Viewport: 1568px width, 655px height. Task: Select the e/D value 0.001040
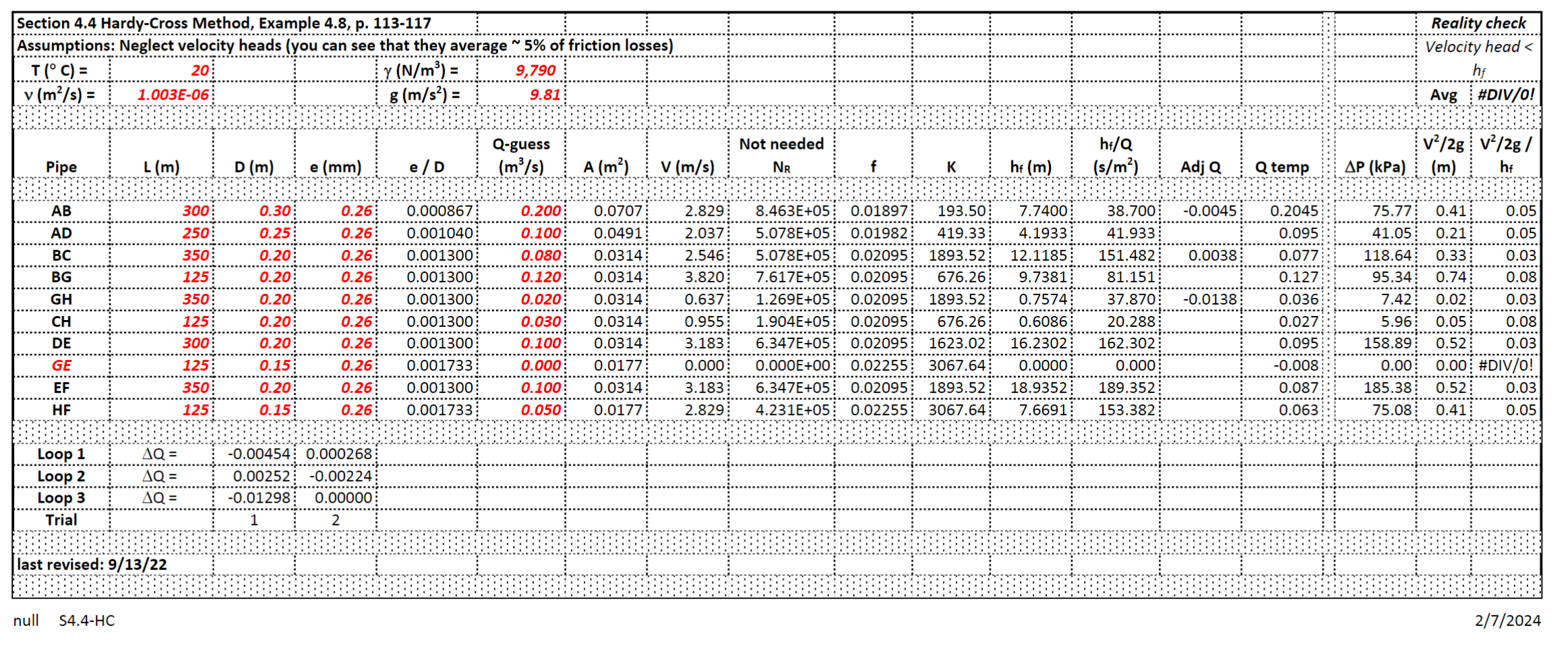click(440, 233)
